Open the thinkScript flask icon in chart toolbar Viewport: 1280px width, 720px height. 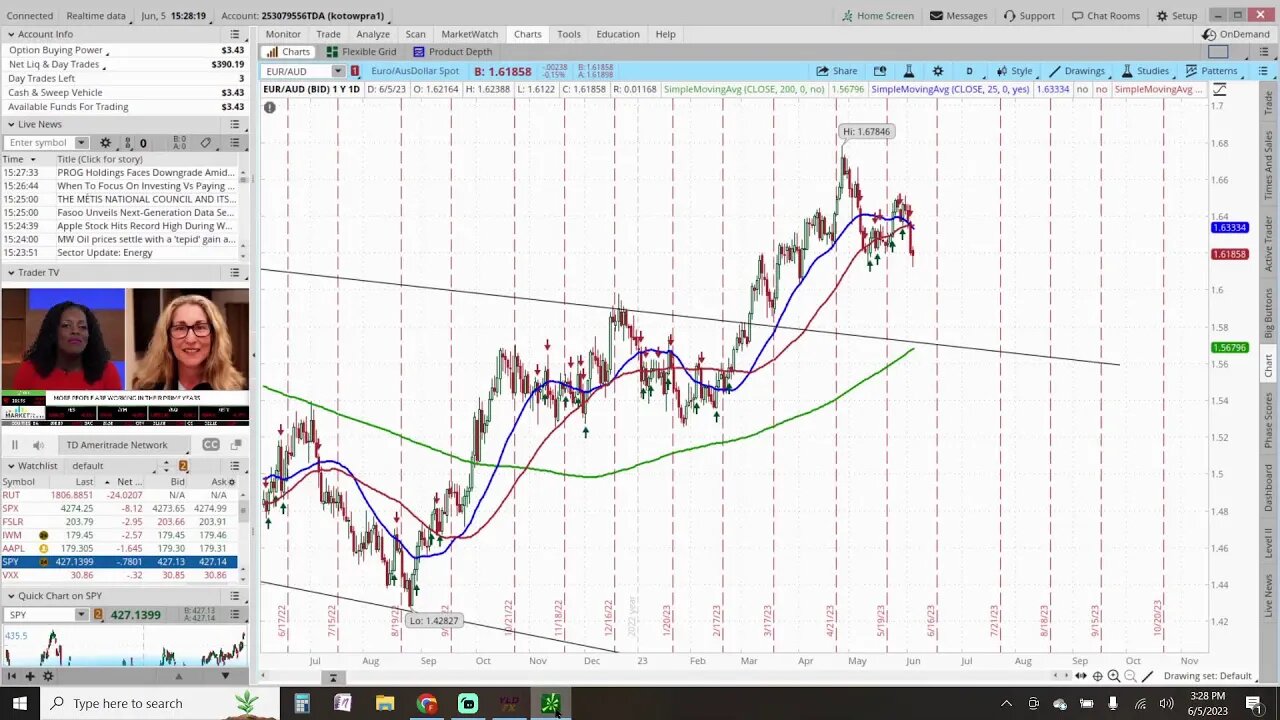(908, 71)
